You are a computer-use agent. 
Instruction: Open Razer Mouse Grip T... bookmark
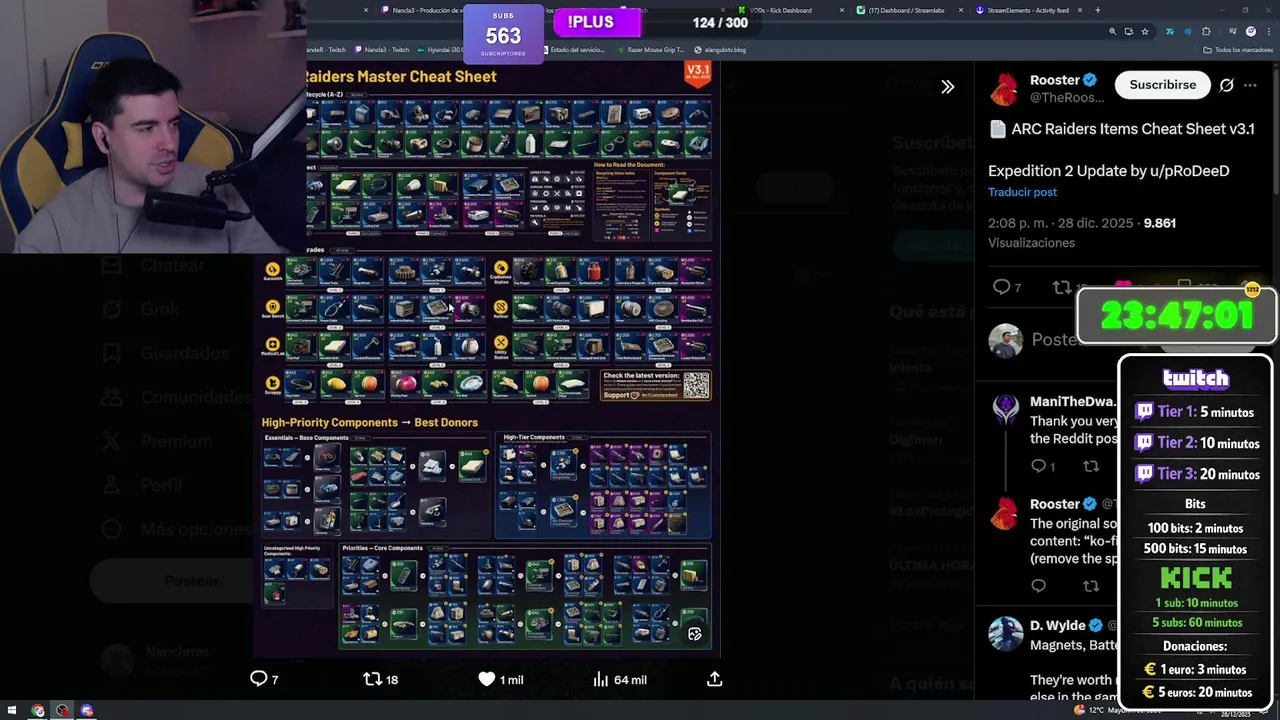pos(650,50)
